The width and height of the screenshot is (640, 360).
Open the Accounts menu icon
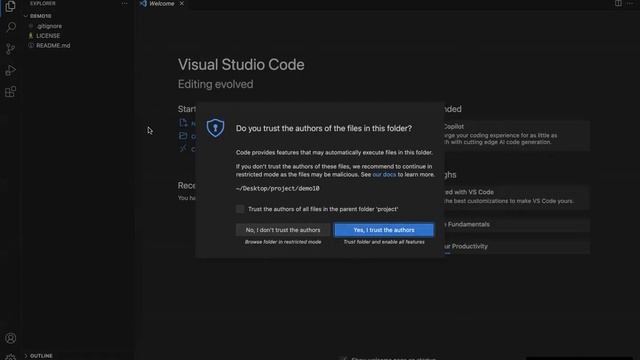coord(11,338)
